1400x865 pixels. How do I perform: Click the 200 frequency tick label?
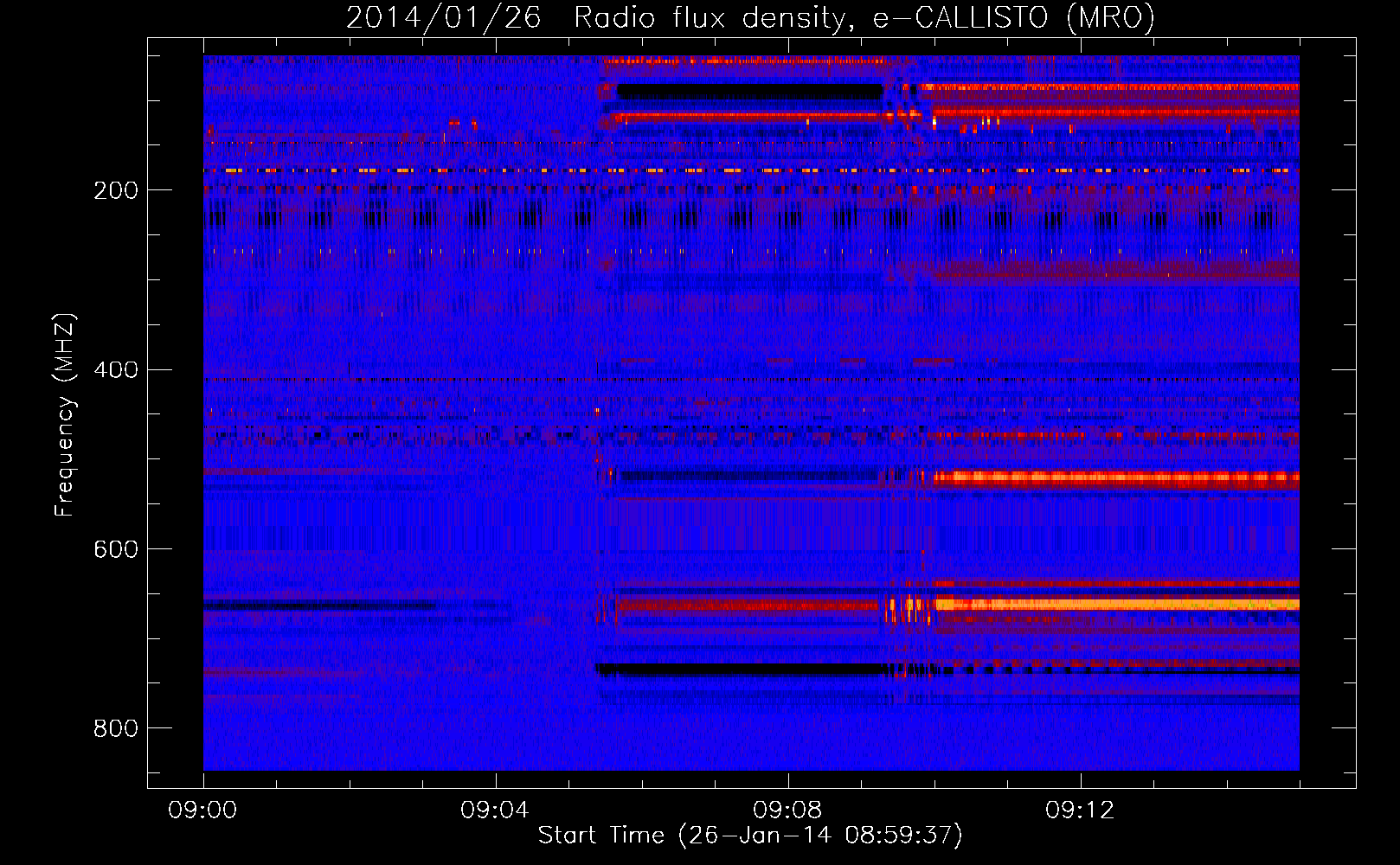116,190
